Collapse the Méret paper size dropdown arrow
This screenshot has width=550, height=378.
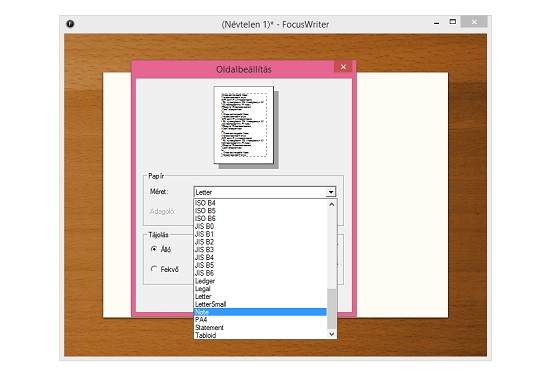[x=331, y=192]
